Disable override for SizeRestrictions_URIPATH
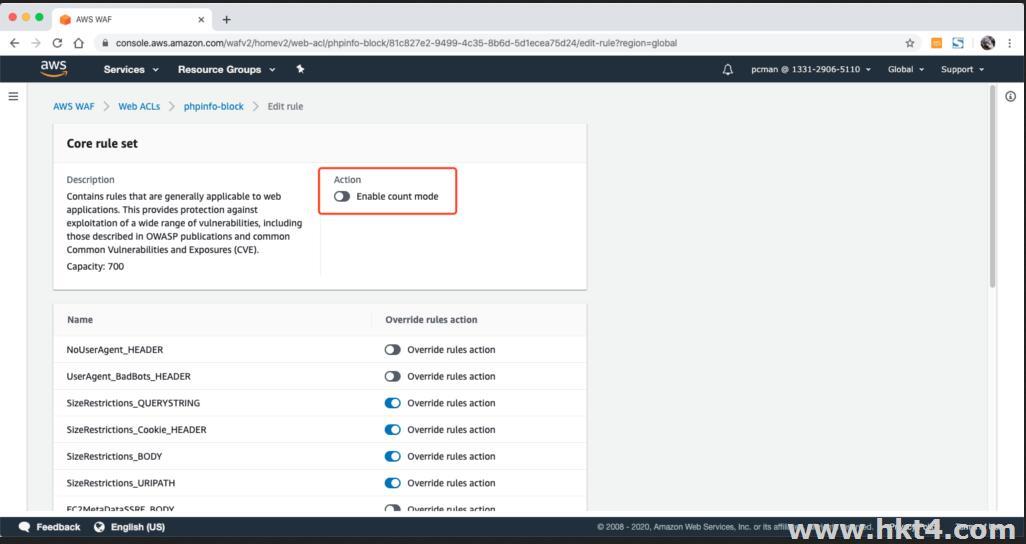1026x544 pixels. click(x=392, y=483)
